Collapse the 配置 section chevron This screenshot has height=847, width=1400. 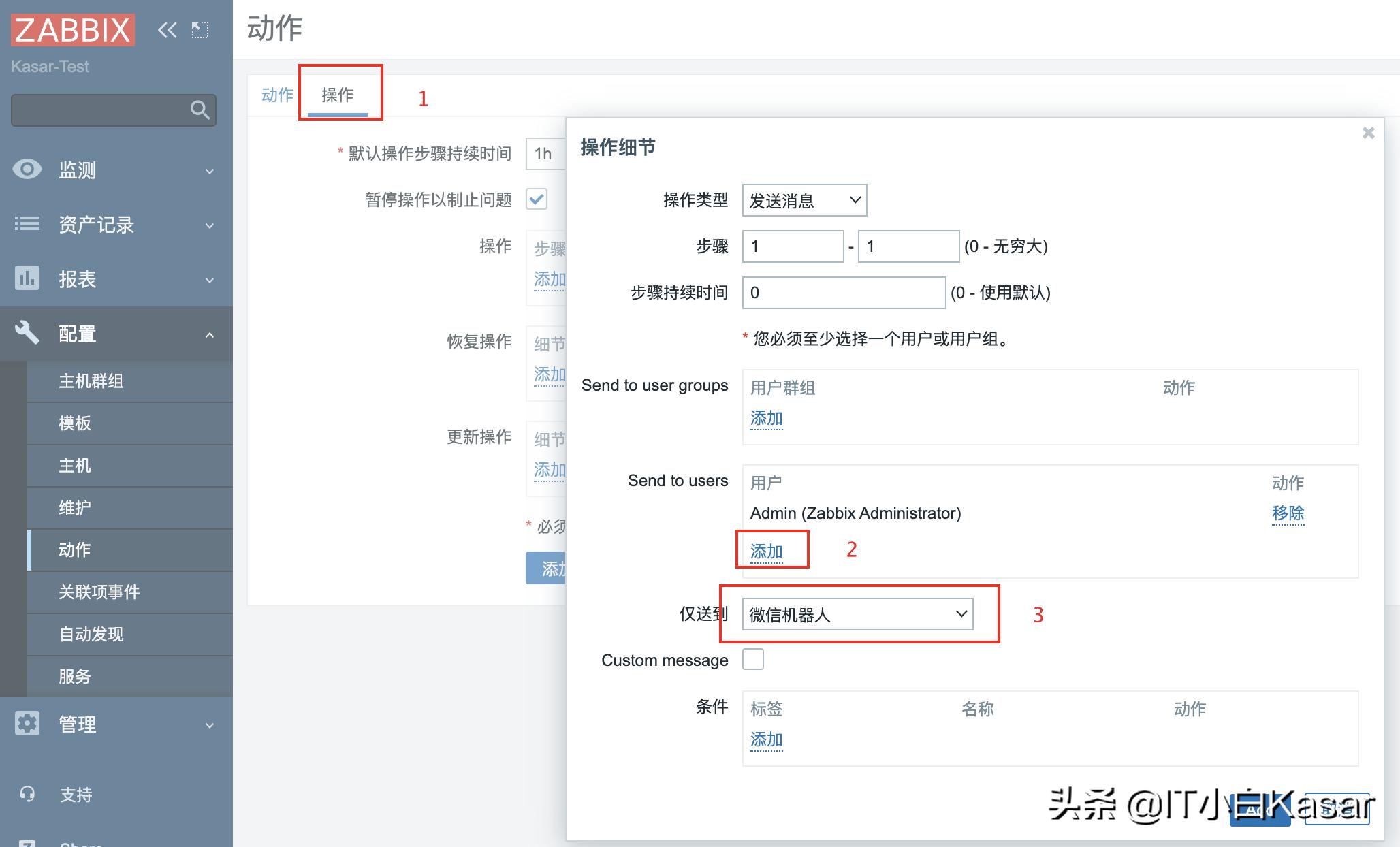click(209, 334)
